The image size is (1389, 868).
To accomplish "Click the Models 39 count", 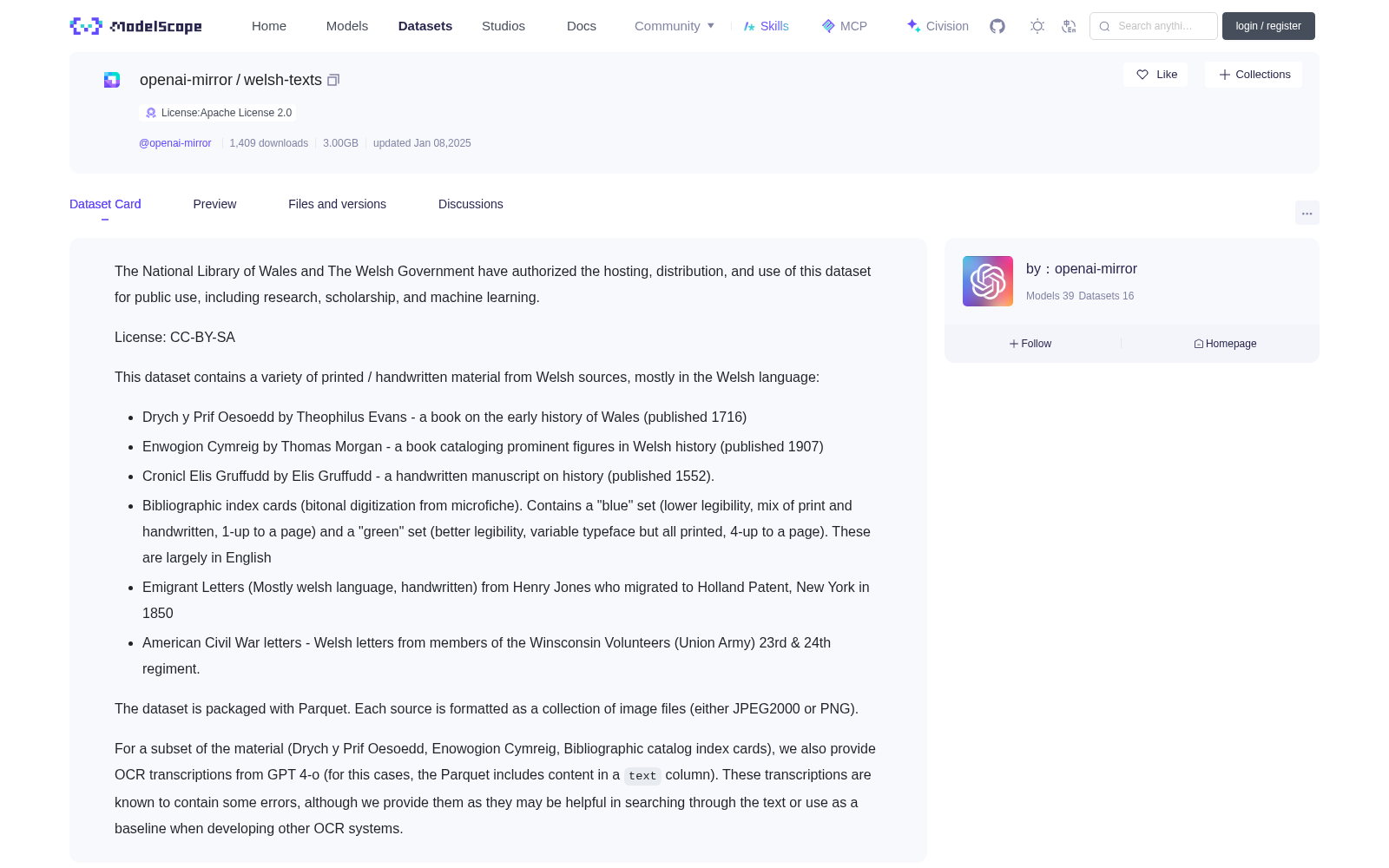I will pyautogui.click(x=1050, y=296).
